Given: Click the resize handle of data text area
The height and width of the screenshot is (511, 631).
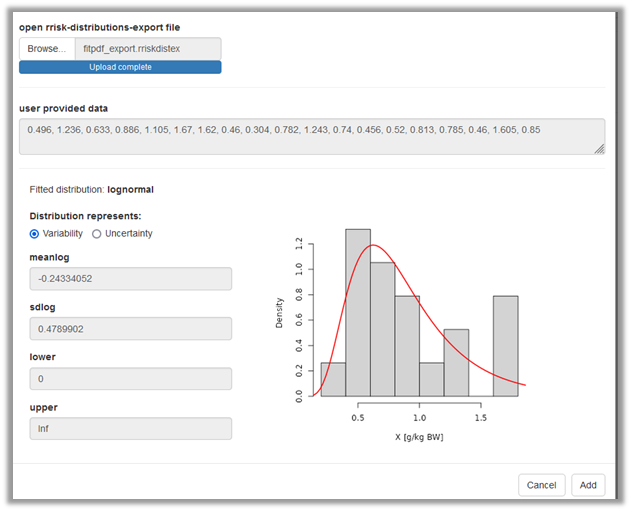Looking at the screenshot, I should pos(600,149).
